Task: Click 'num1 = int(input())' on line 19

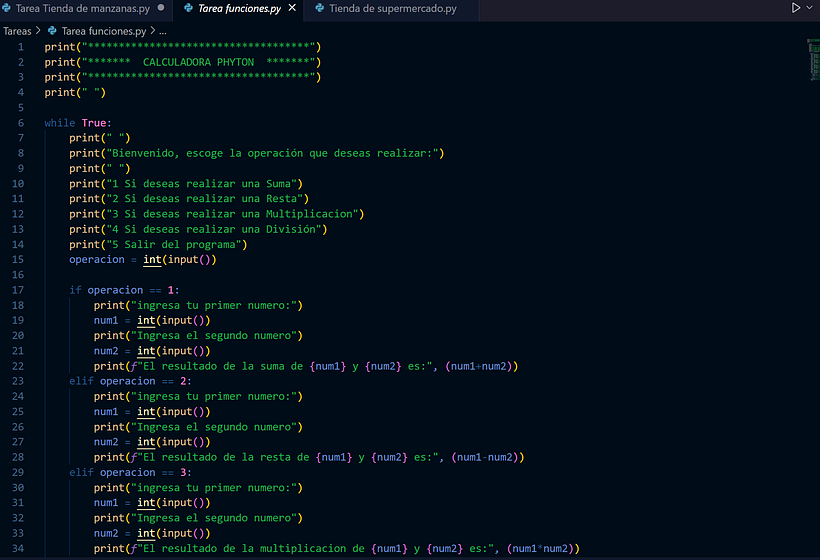Action: pyautogui.click(x=152, y=320)
